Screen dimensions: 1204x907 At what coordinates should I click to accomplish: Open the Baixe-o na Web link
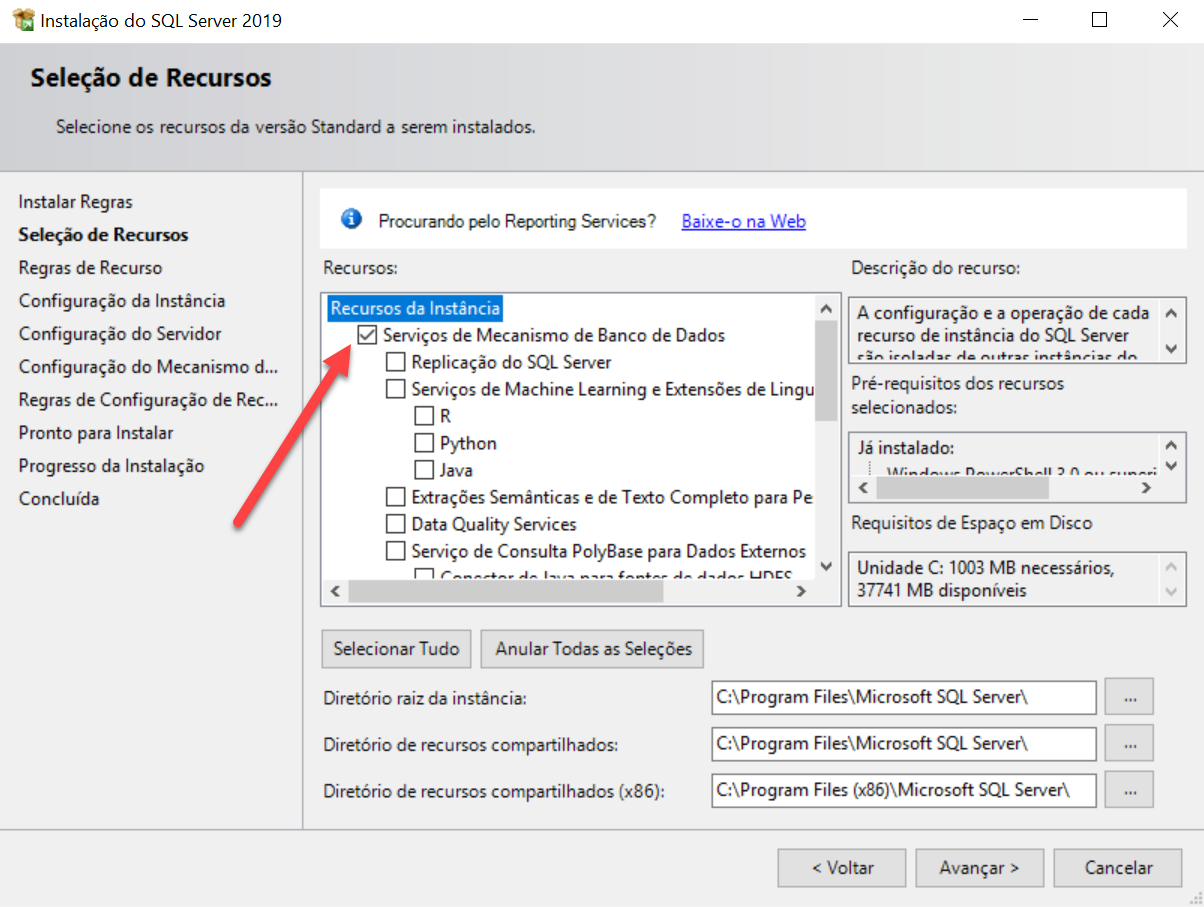coord(743,222)
